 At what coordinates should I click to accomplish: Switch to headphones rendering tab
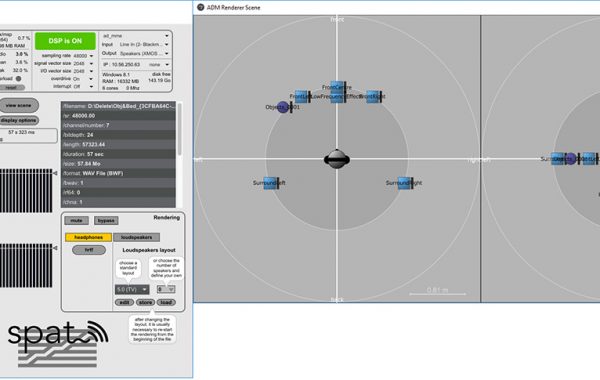(88, 237)
